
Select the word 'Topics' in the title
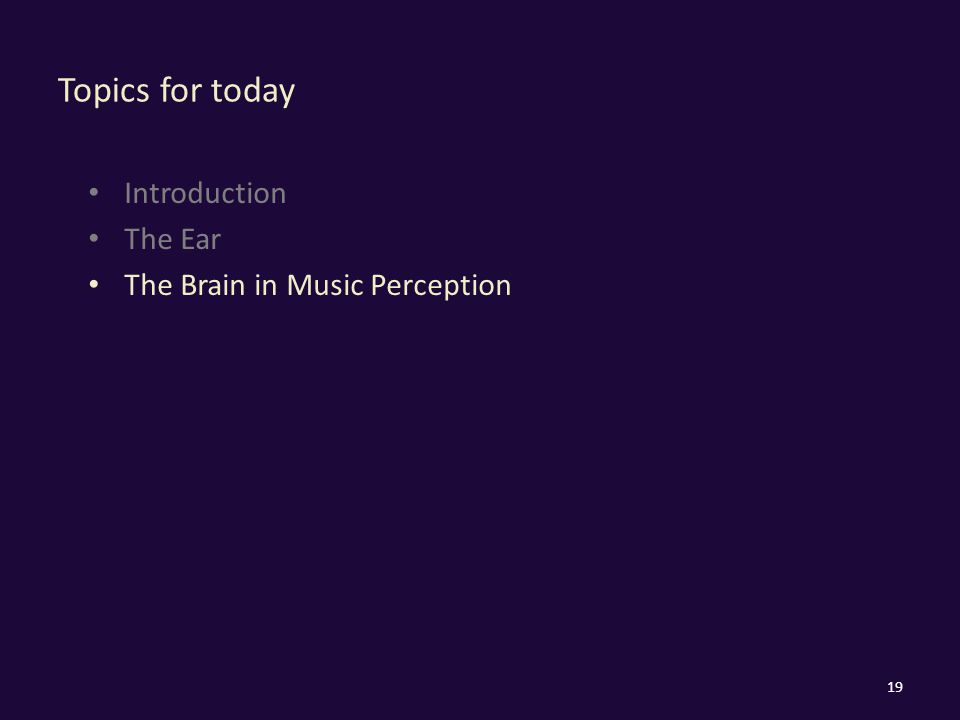click(x=103, y=91)
